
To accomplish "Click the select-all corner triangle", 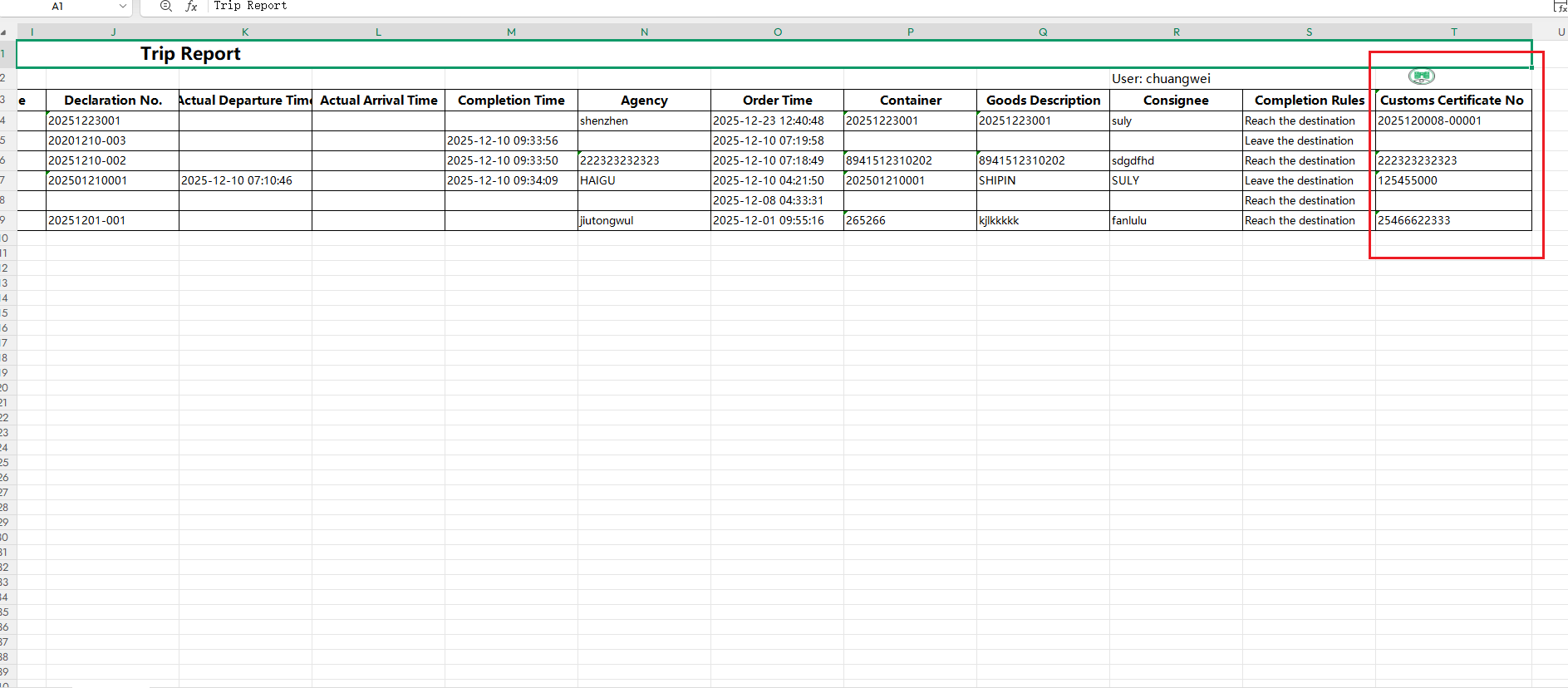I will pyautogui.click(x=4, y=32).
